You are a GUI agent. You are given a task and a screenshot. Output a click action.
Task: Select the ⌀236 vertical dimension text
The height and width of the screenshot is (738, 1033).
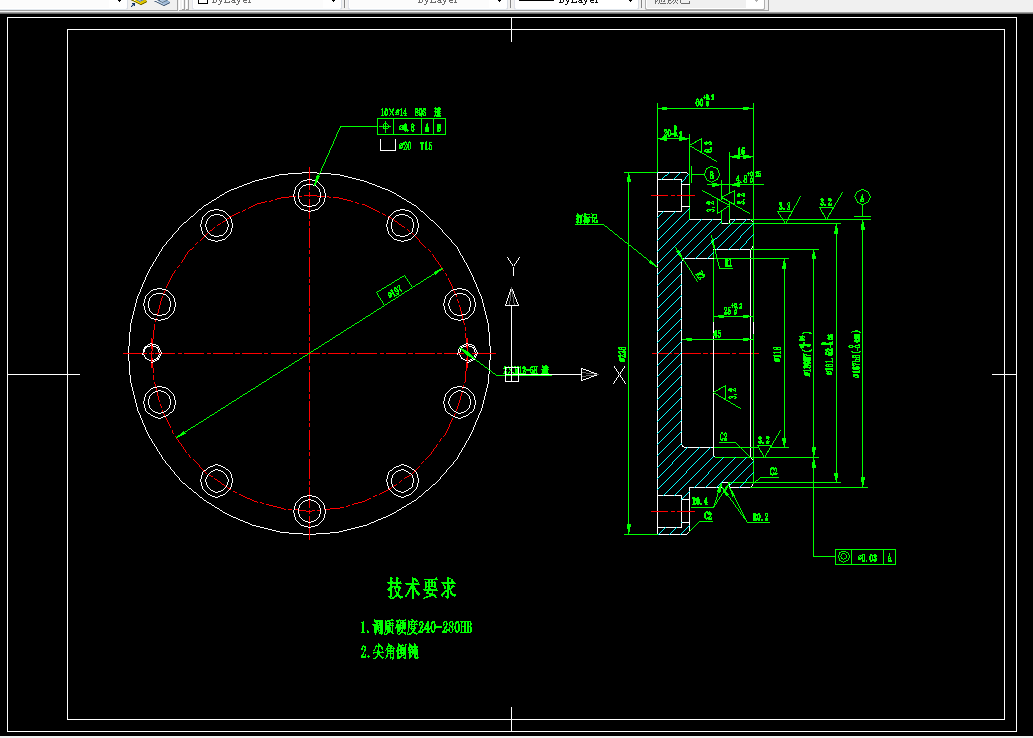tap(621, 355)
